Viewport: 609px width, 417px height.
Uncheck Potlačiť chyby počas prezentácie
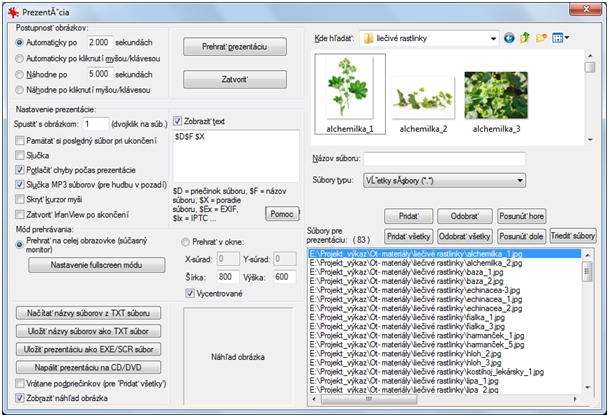click(19, 170)
